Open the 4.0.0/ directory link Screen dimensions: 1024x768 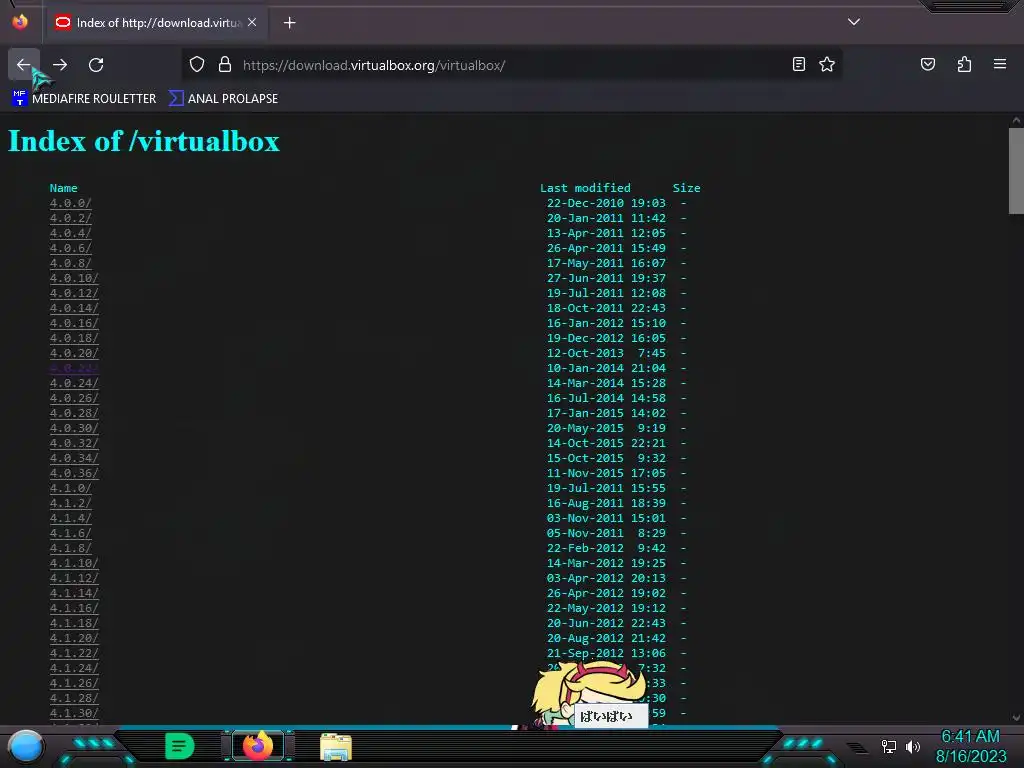(x=71, y=203)
